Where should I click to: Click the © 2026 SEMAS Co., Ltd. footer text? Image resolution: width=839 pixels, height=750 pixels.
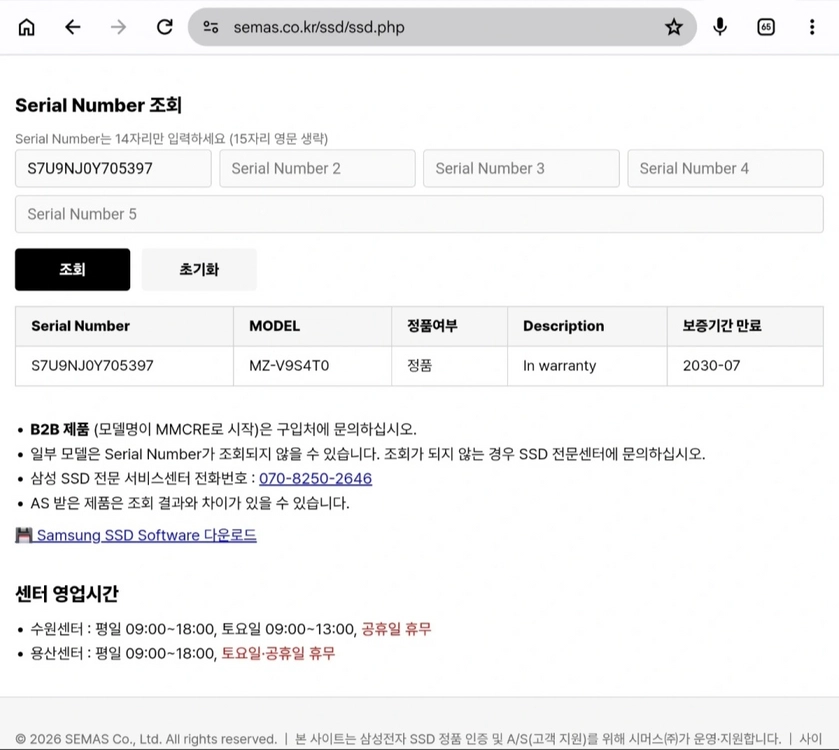[x=146, y=739]
